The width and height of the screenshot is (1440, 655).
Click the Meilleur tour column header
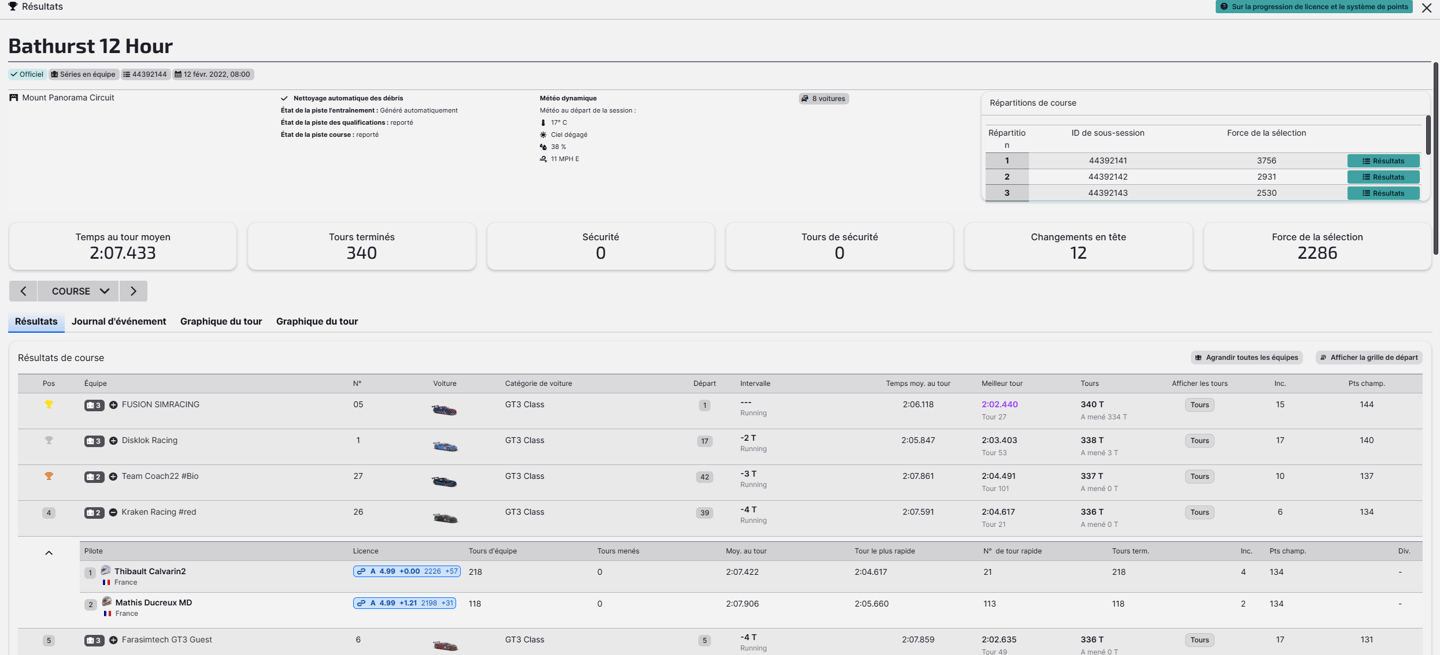coord(1001,384)
